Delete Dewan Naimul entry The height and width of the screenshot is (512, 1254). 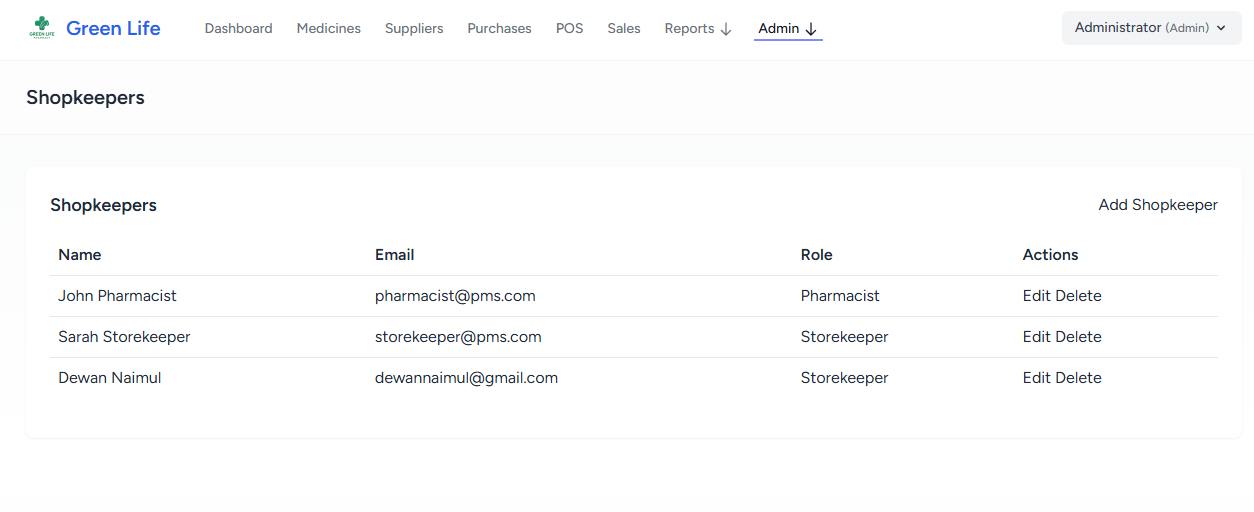click(x=1078, y=378)
